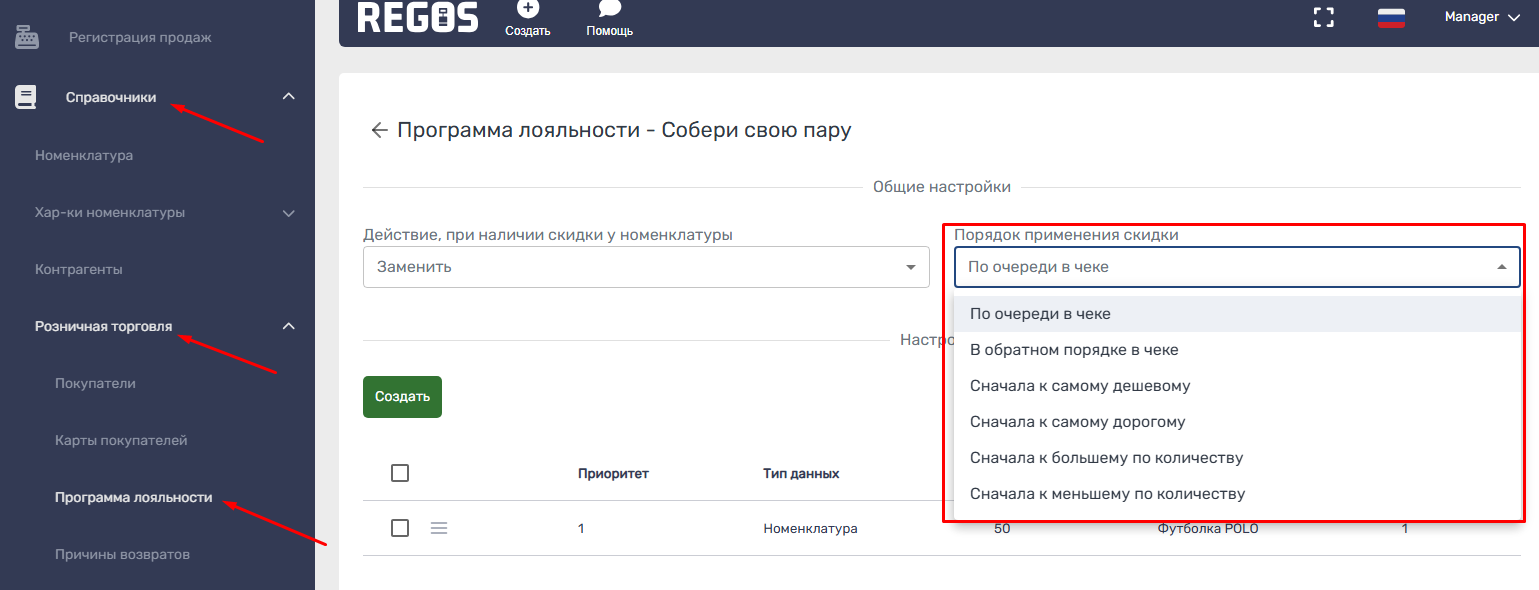
Task: Click the cash register icon in sidebar
Action: tap(26, 38)
